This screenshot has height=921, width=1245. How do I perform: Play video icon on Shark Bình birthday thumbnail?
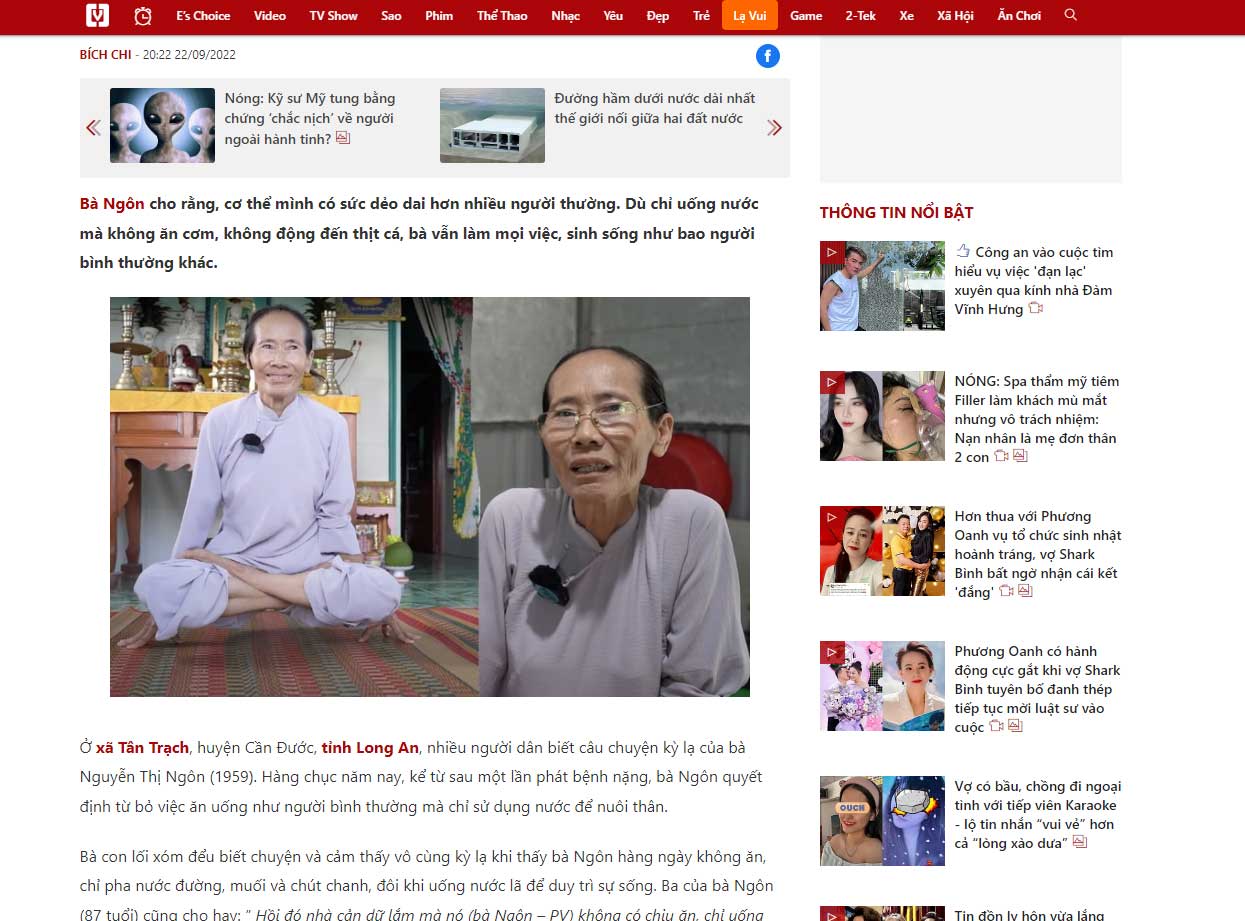coord(832,517)
